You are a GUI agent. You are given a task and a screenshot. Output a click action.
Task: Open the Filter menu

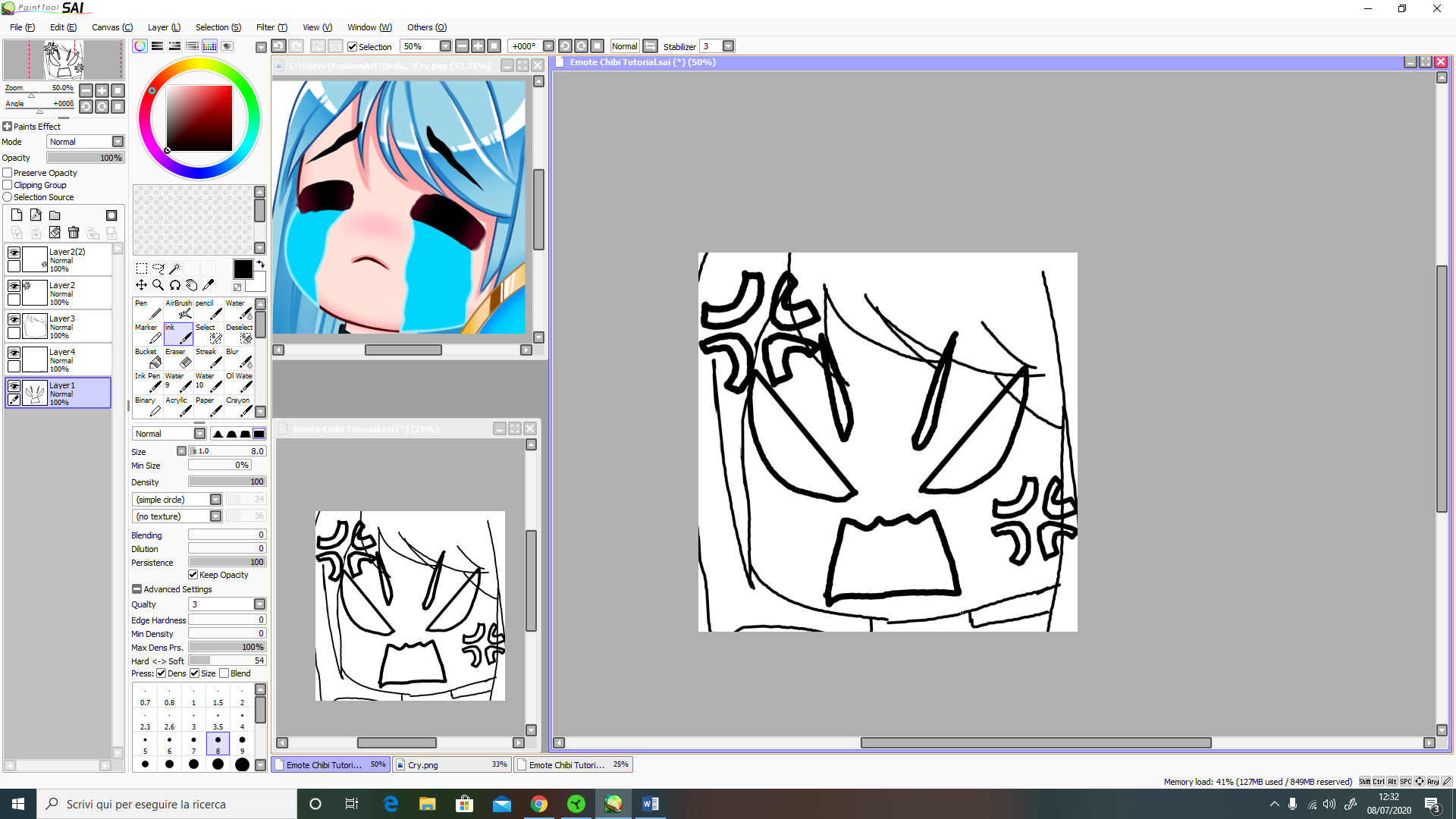point(271,27)
